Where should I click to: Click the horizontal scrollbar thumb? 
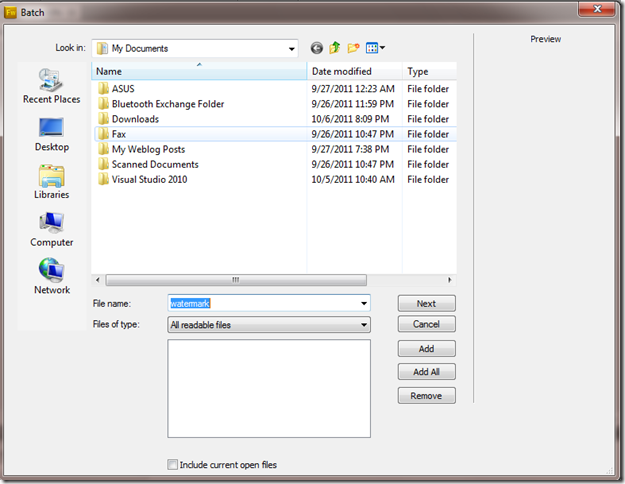coord(236,280)
